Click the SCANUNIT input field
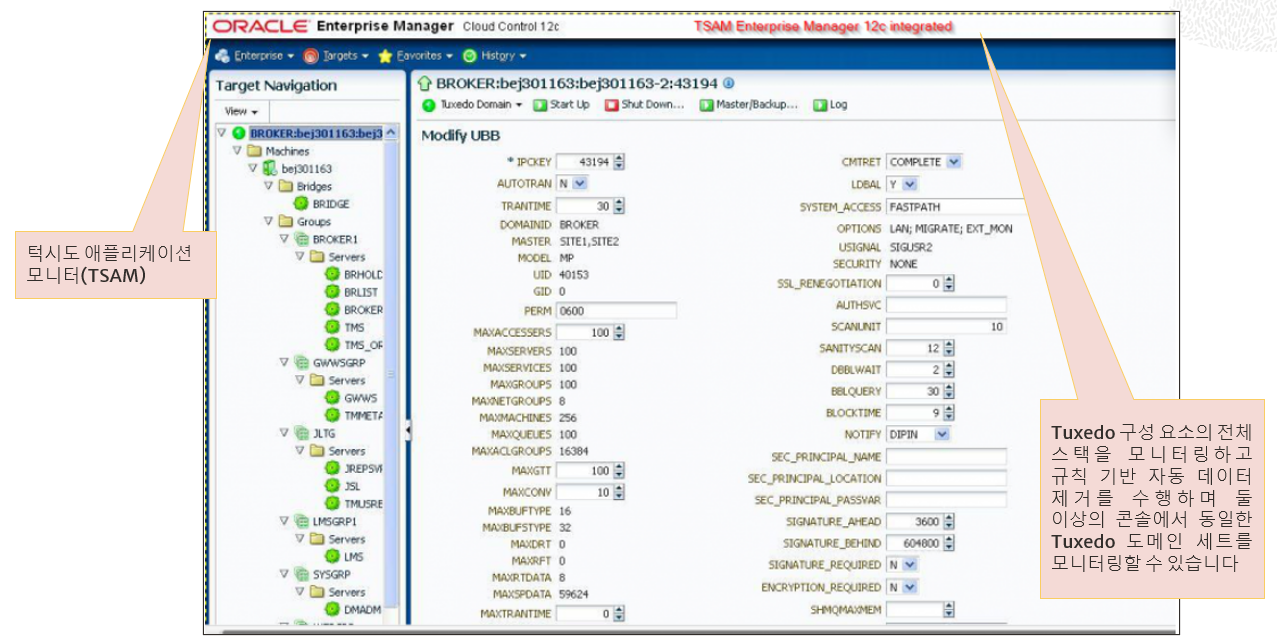 (x=946, y=327)
